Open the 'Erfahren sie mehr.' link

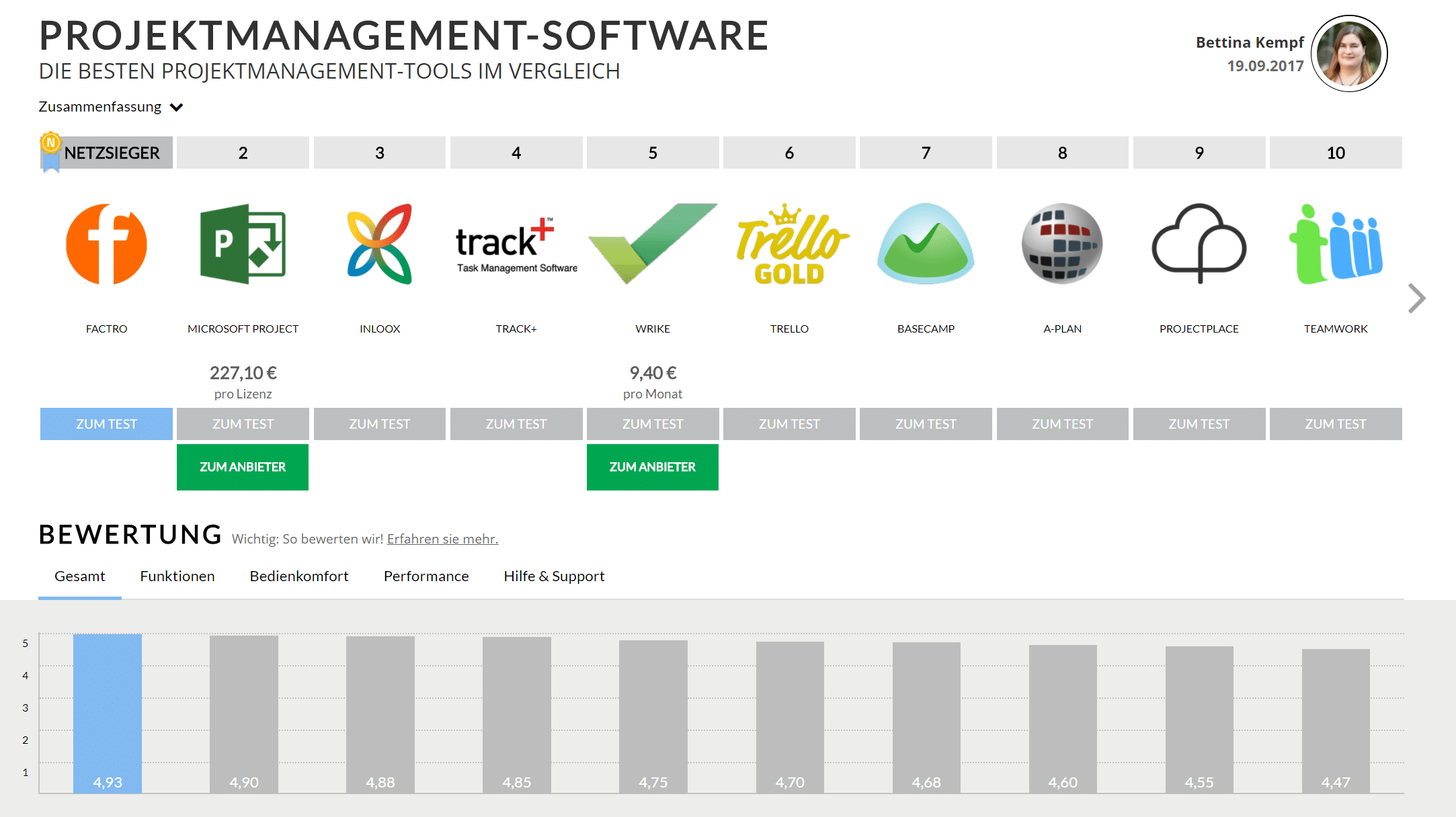(x=442, y=539)
